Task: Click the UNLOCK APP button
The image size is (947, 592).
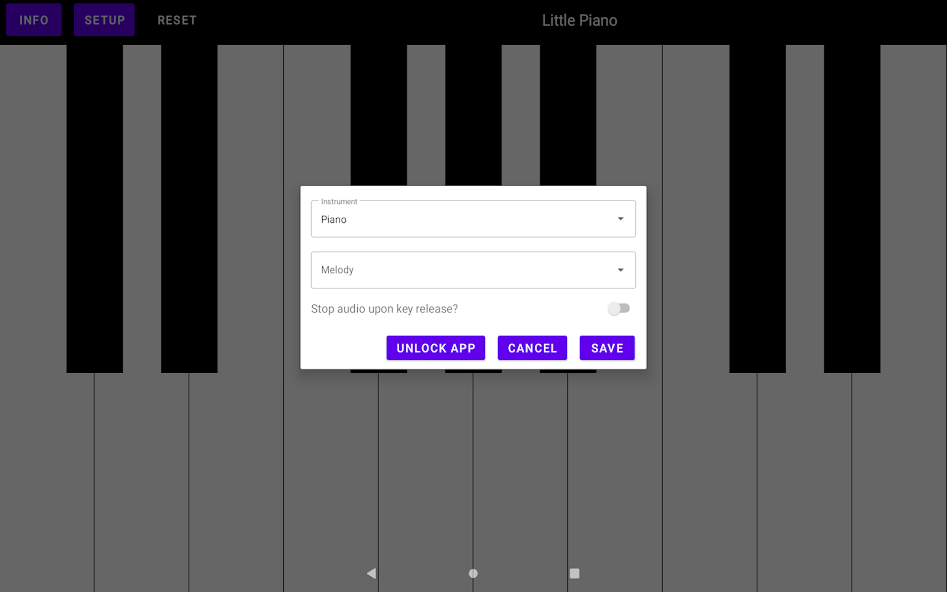Action: click(x=435, y=347)
